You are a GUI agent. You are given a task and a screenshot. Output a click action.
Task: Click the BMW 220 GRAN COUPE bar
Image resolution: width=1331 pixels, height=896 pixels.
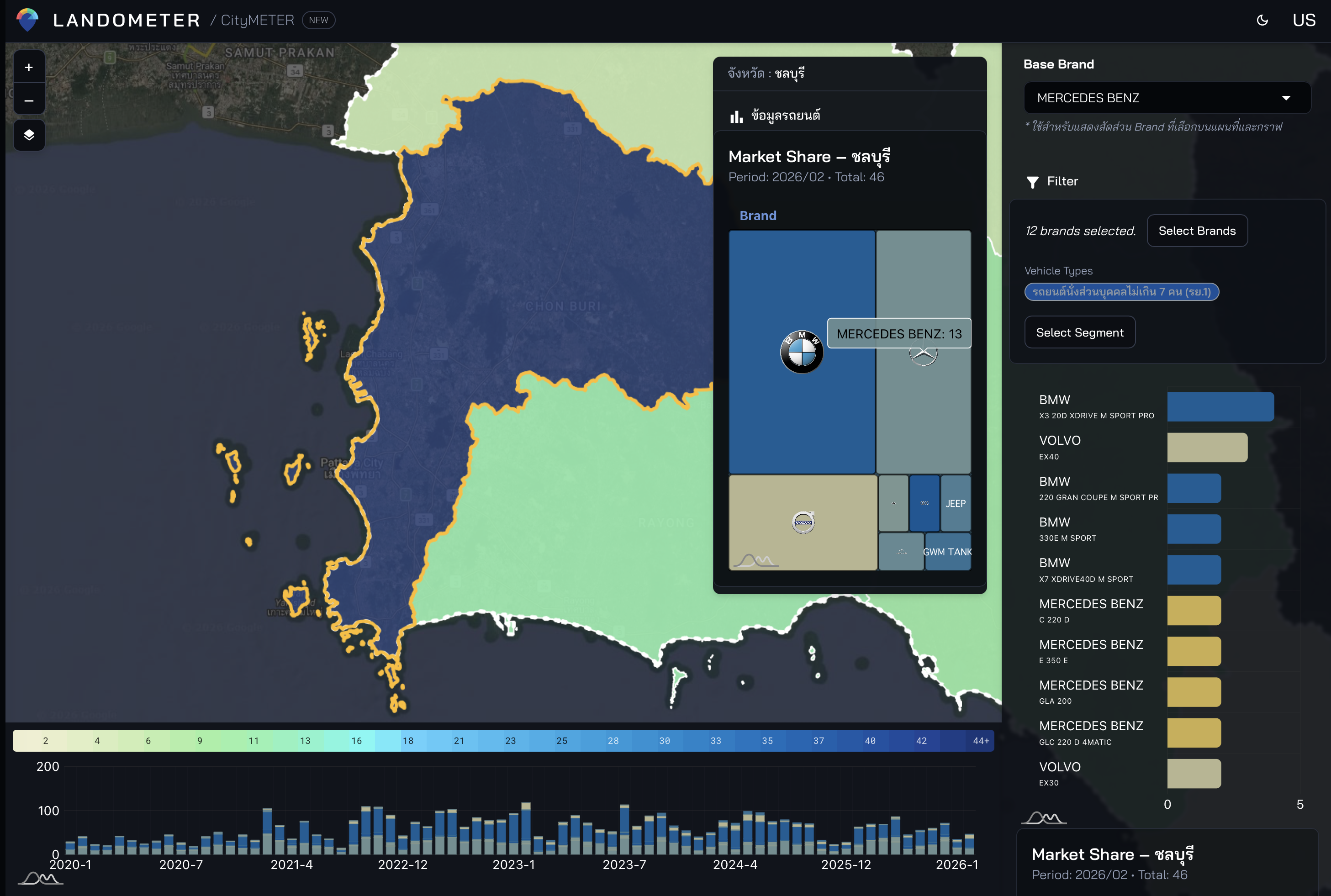[1194, 489]
